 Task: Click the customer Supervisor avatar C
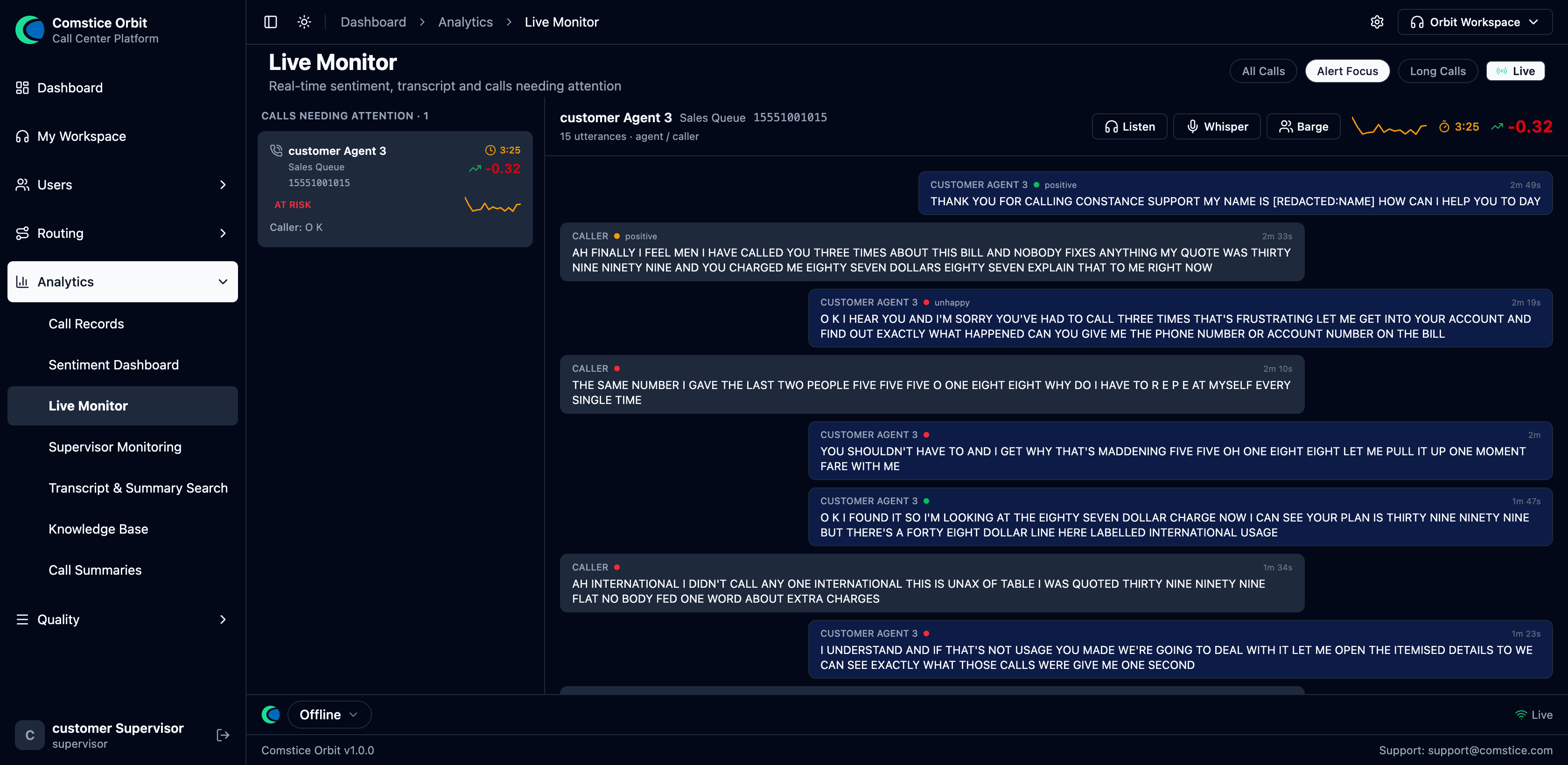pos(30,735)
